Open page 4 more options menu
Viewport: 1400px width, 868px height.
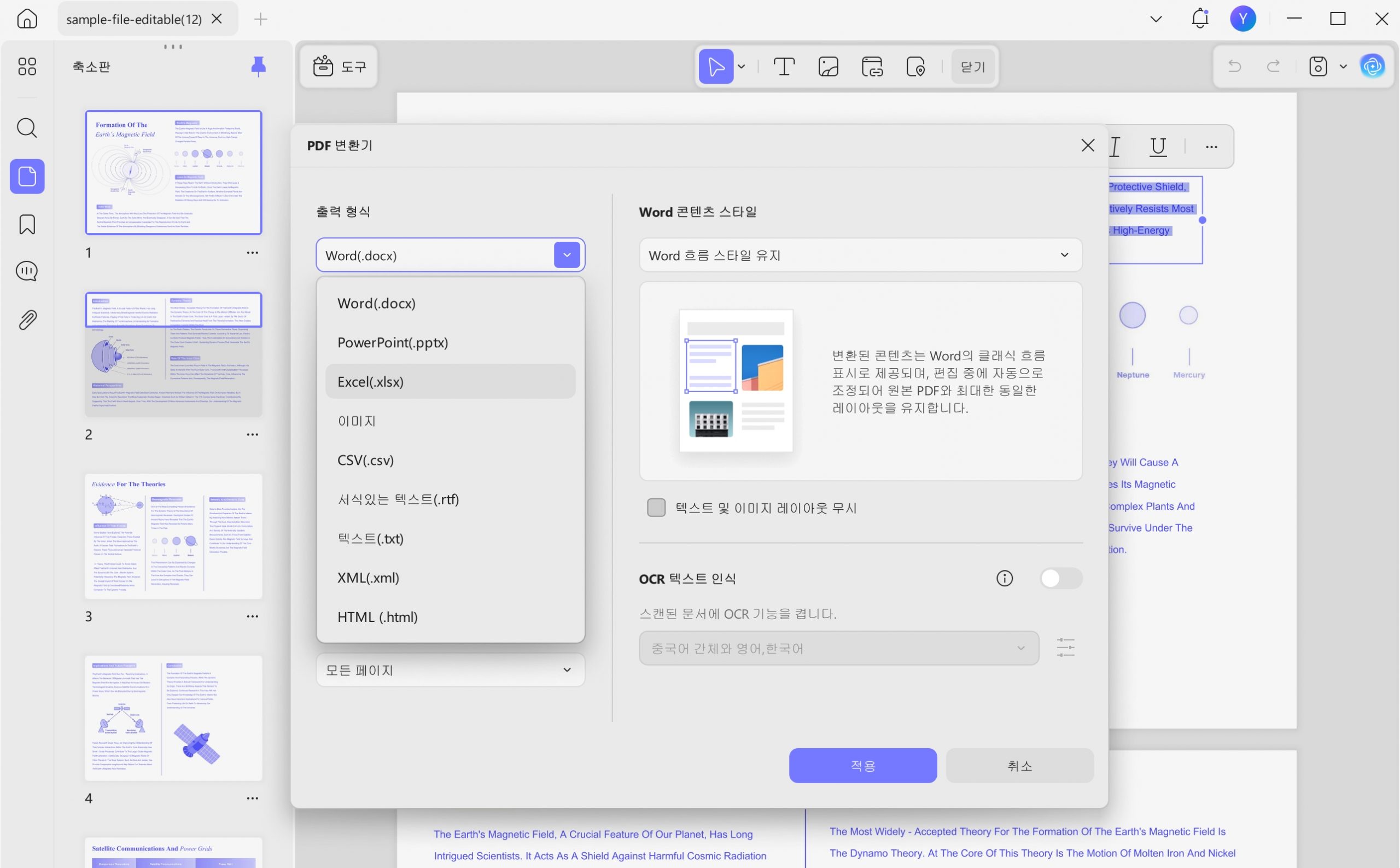point(252,799)
